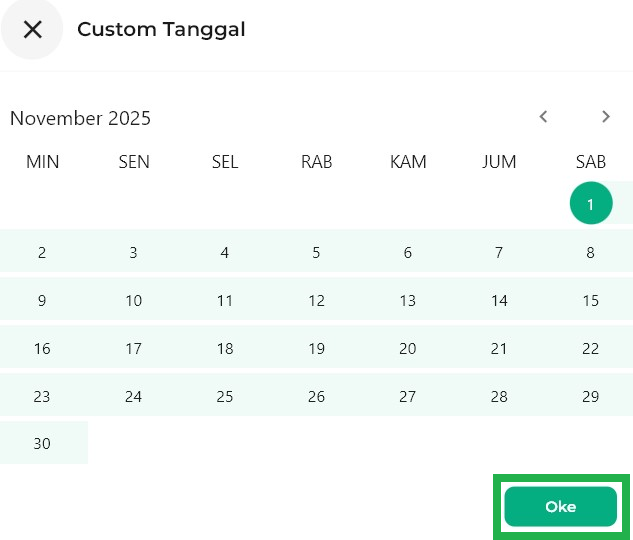The height and width of the screenshot is (540, 633).
Task: Click date 19 under RAB
Action: (316, 348)
